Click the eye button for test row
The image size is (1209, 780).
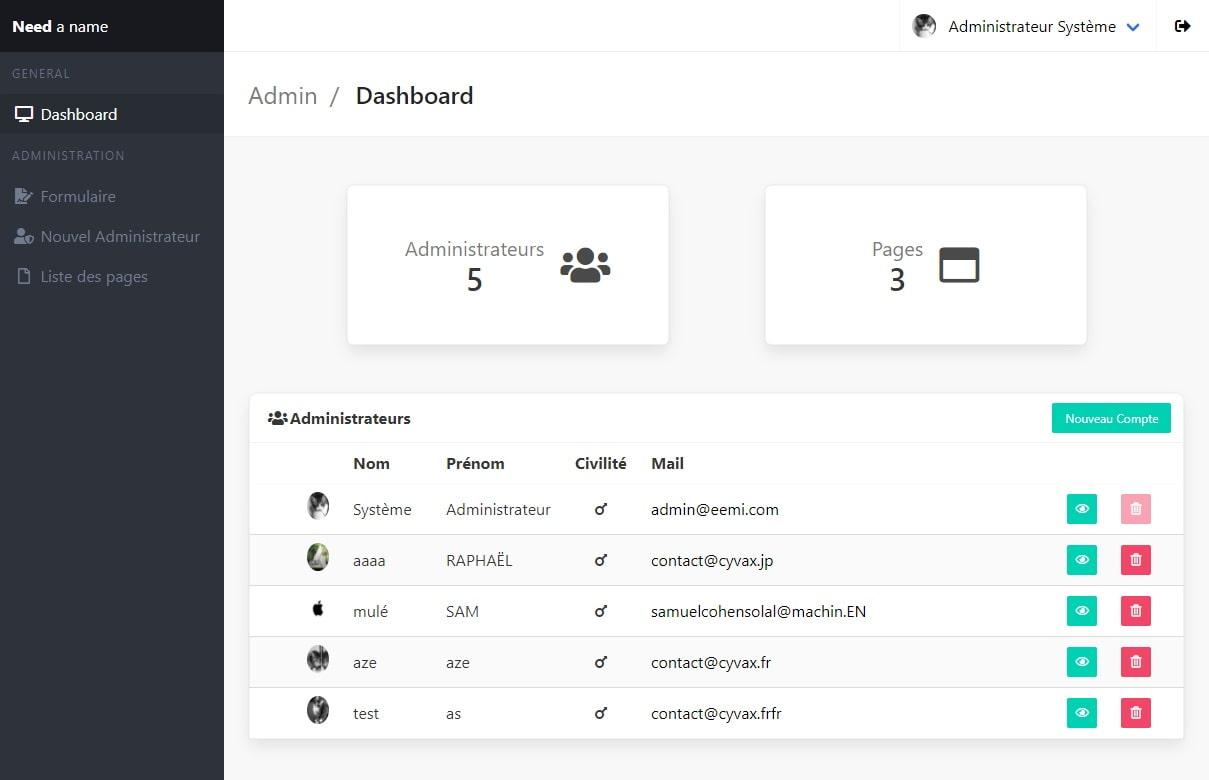1081,713
